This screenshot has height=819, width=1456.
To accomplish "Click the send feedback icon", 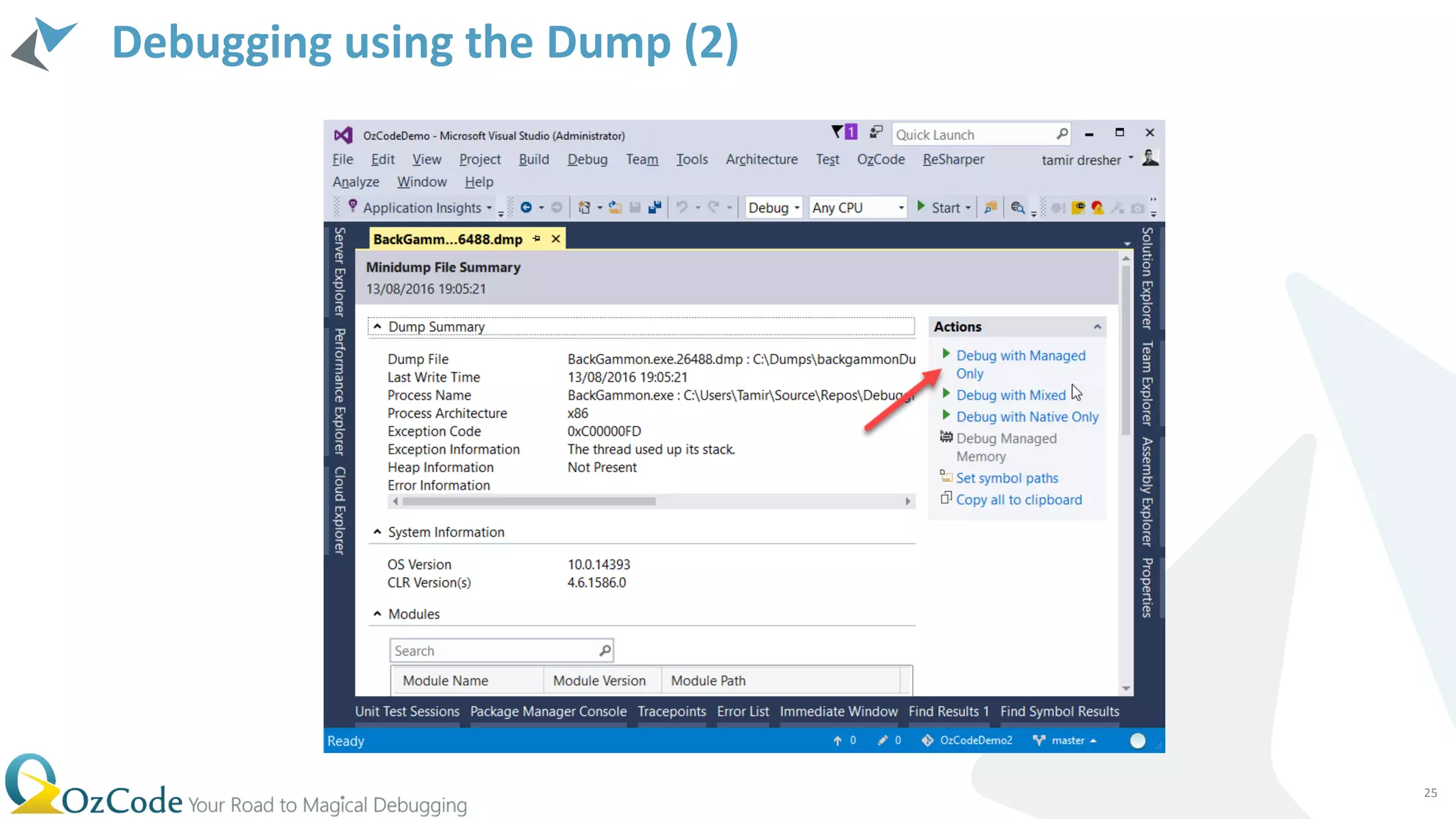I will (876, 132).
